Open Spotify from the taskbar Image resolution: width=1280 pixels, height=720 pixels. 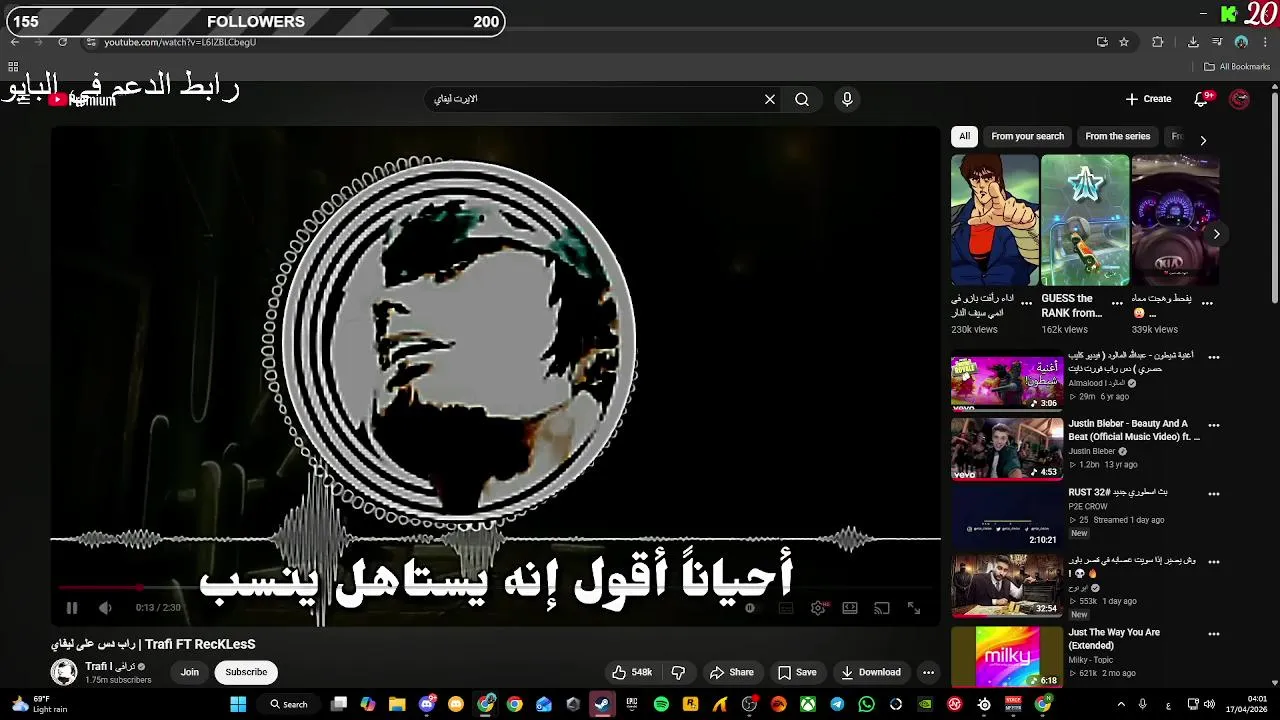(661, 704)
